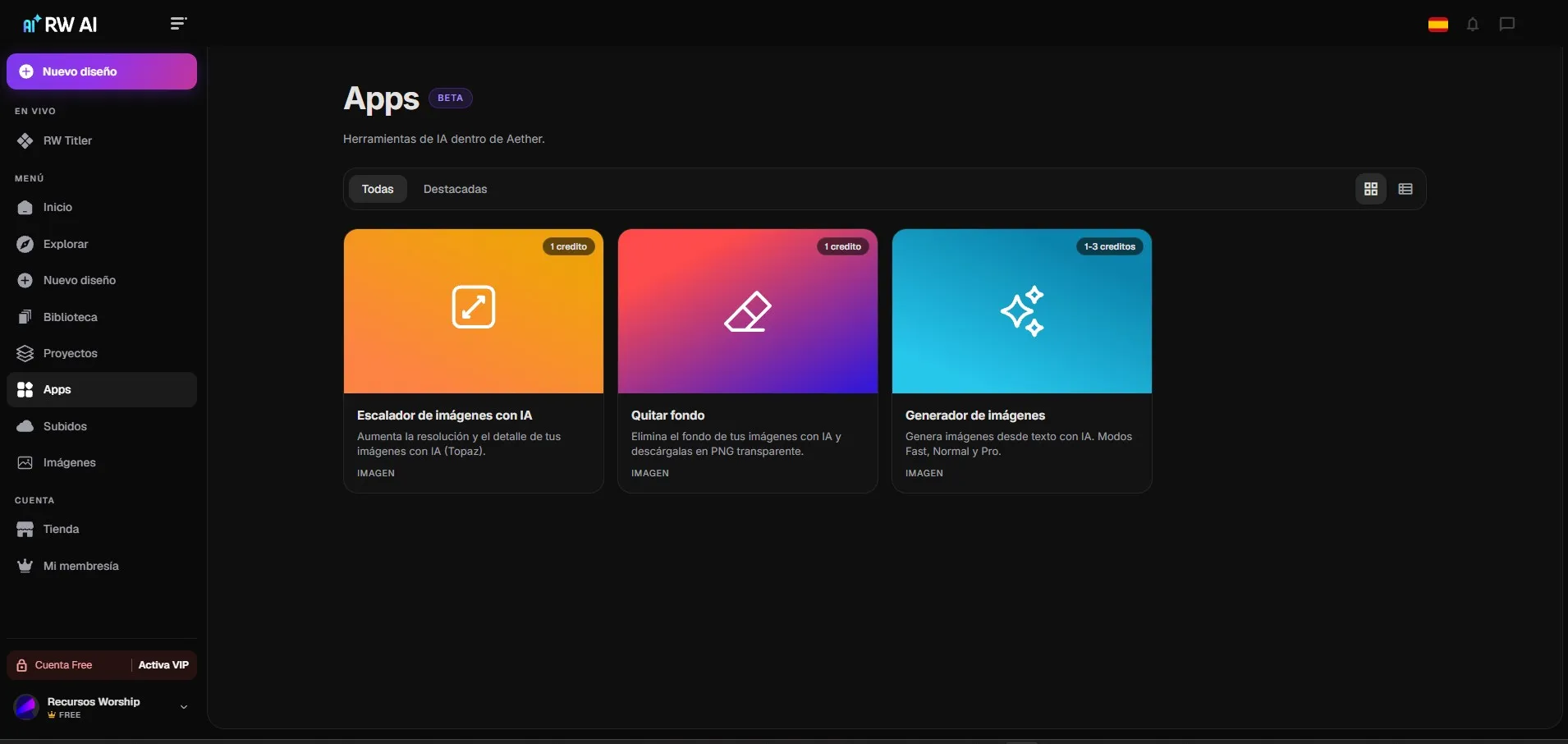This screenshot has height=744, width=1568.
Task: Open the Explorar page
Action: coord(102,244)
